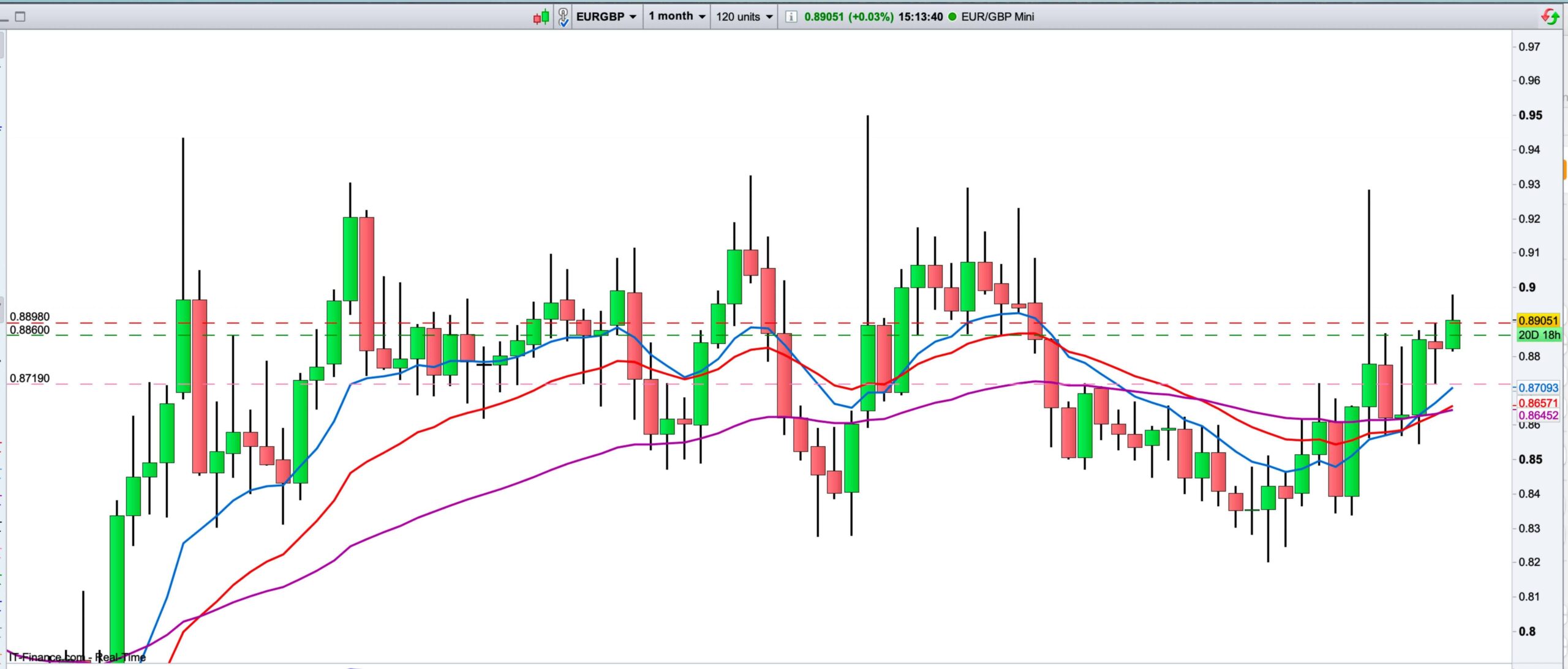
Task: Click the 0.89051 (+0.03%) price readout
Action: pyautogui.click(x=848, y=17)
